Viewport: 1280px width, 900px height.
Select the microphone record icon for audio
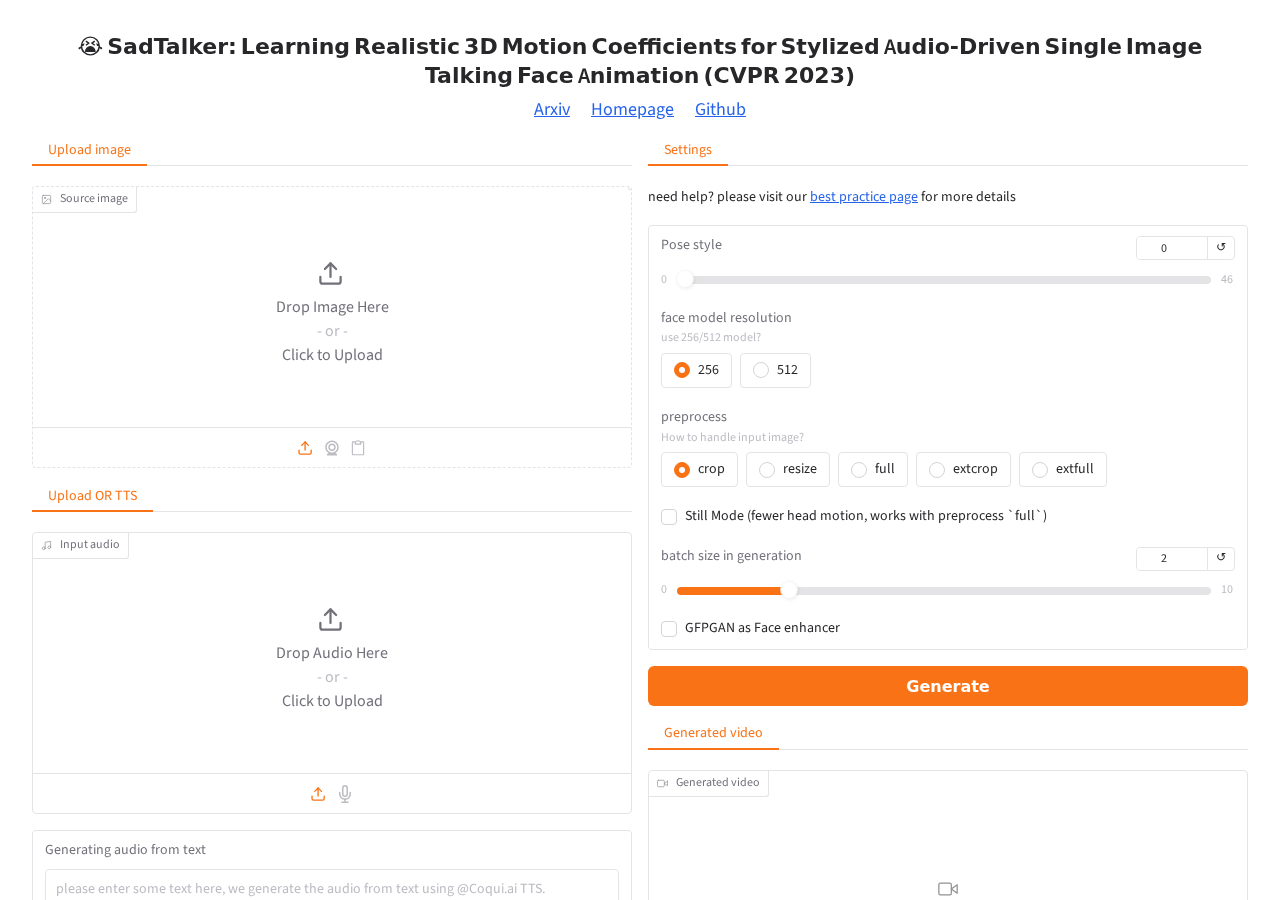click(345, 794)
